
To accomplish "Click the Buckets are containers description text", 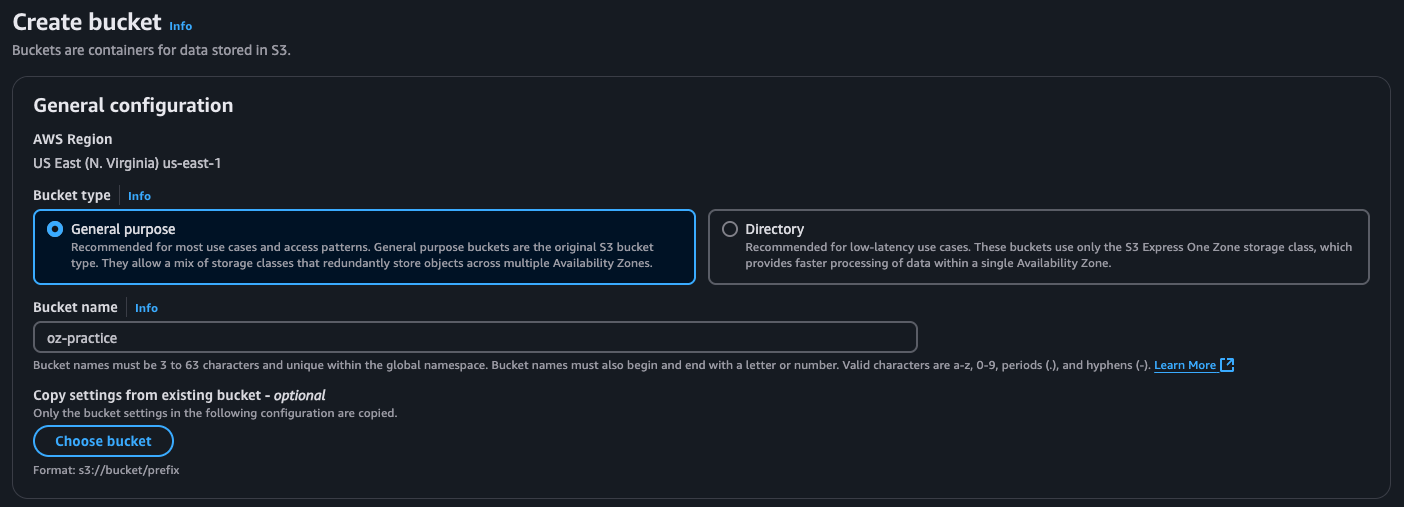I will (151, 49).
